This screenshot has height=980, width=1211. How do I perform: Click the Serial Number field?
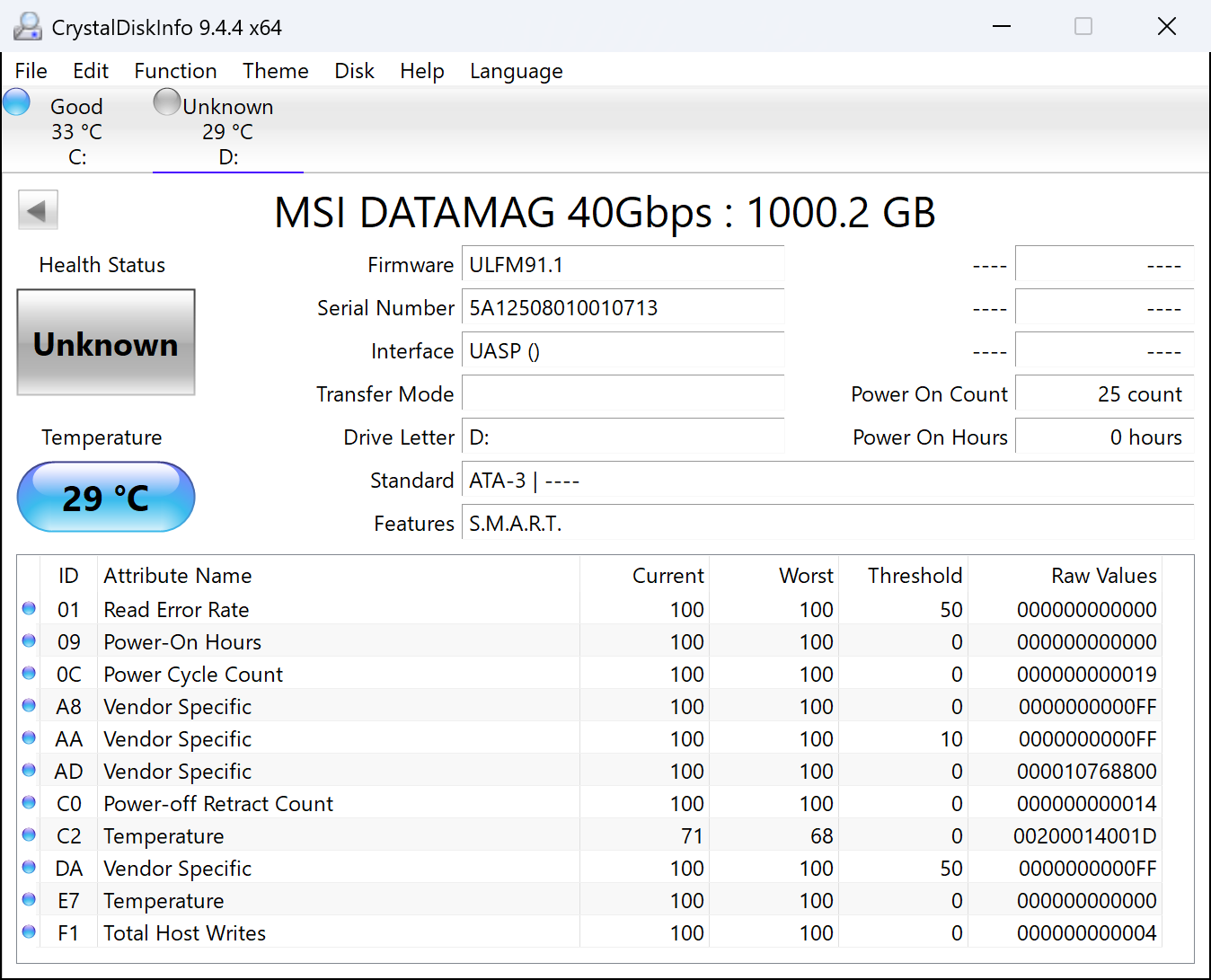tap(623, 308)
